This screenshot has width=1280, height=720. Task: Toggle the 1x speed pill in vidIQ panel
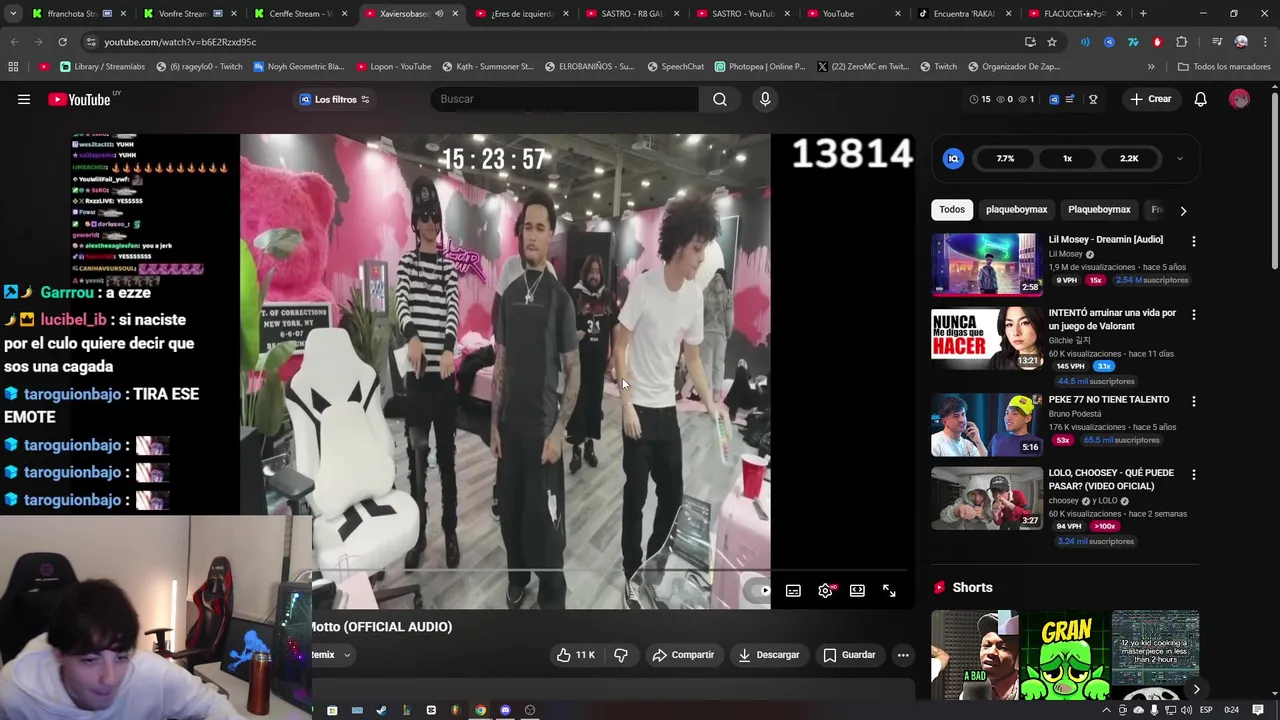coord(1067,158)
